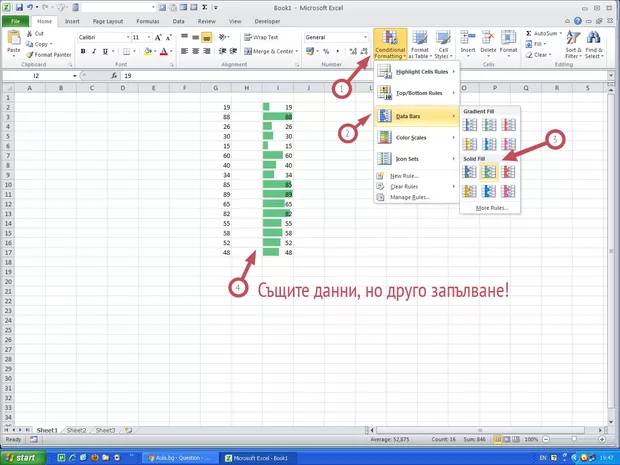
Task: Click the AutoSum icon
Action: click(529, 33)
